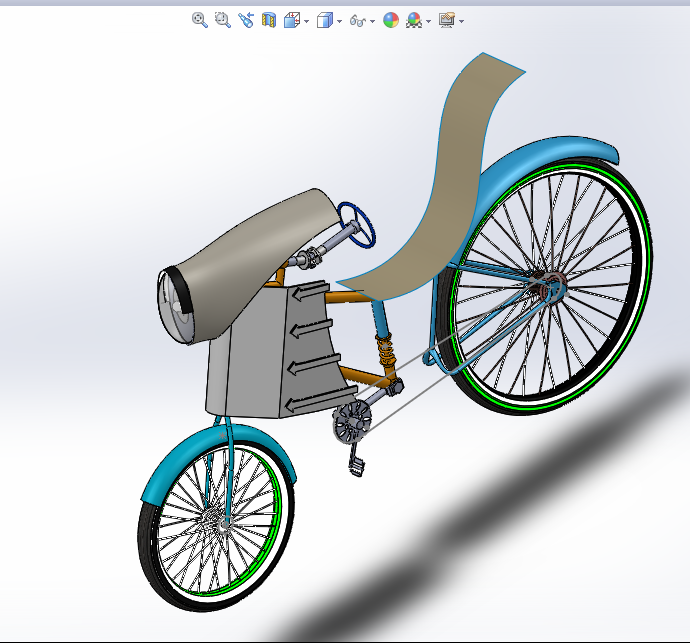
Task: Expand the Display Style dropdown arrow
Action: pos(339,21)
